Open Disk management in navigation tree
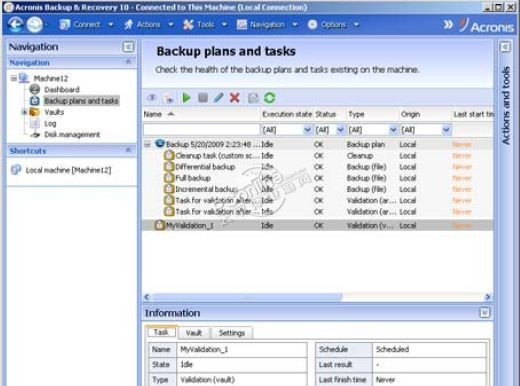The image size is (520, 386). pos(72,135)
